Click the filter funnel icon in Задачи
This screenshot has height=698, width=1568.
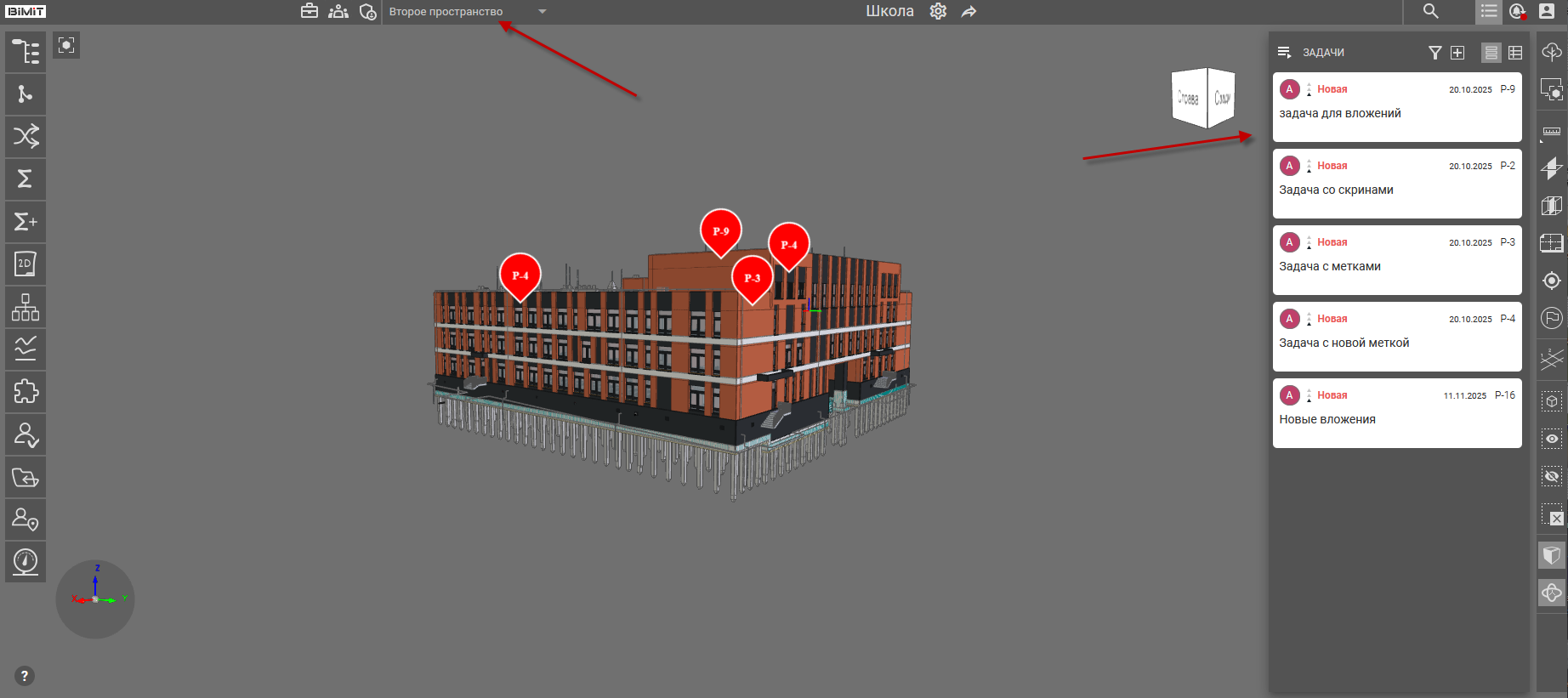[x=1434, y=53]
